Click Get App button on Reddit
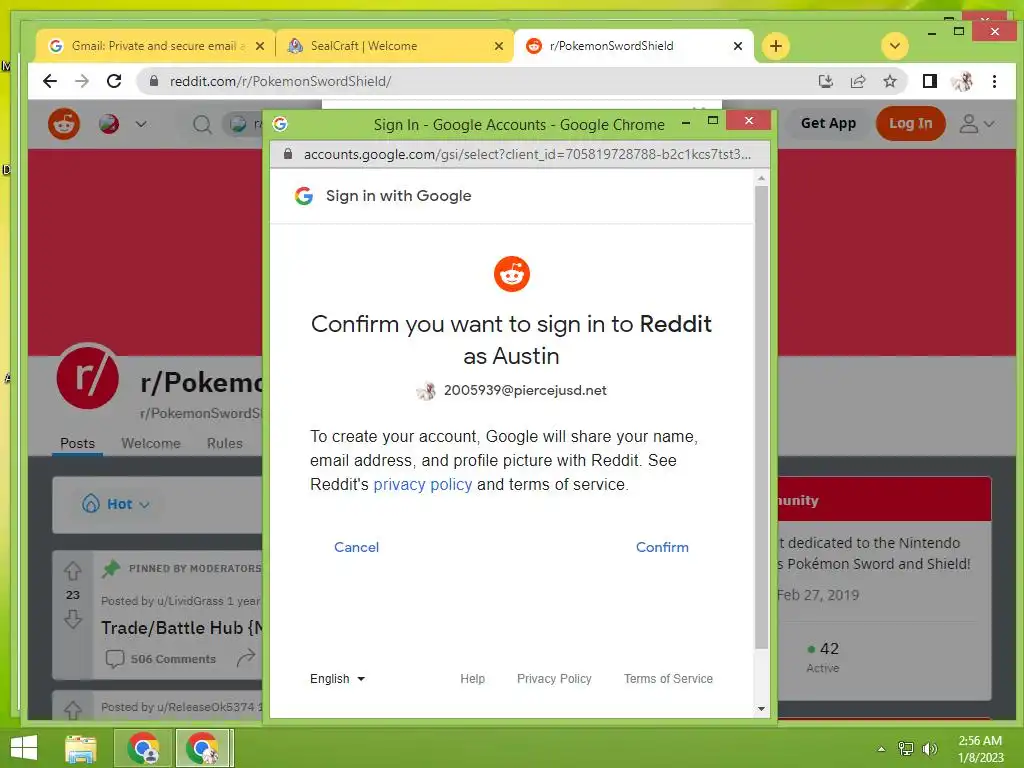Viewport: 1024px width, 768px height. [x=828, y=123]
